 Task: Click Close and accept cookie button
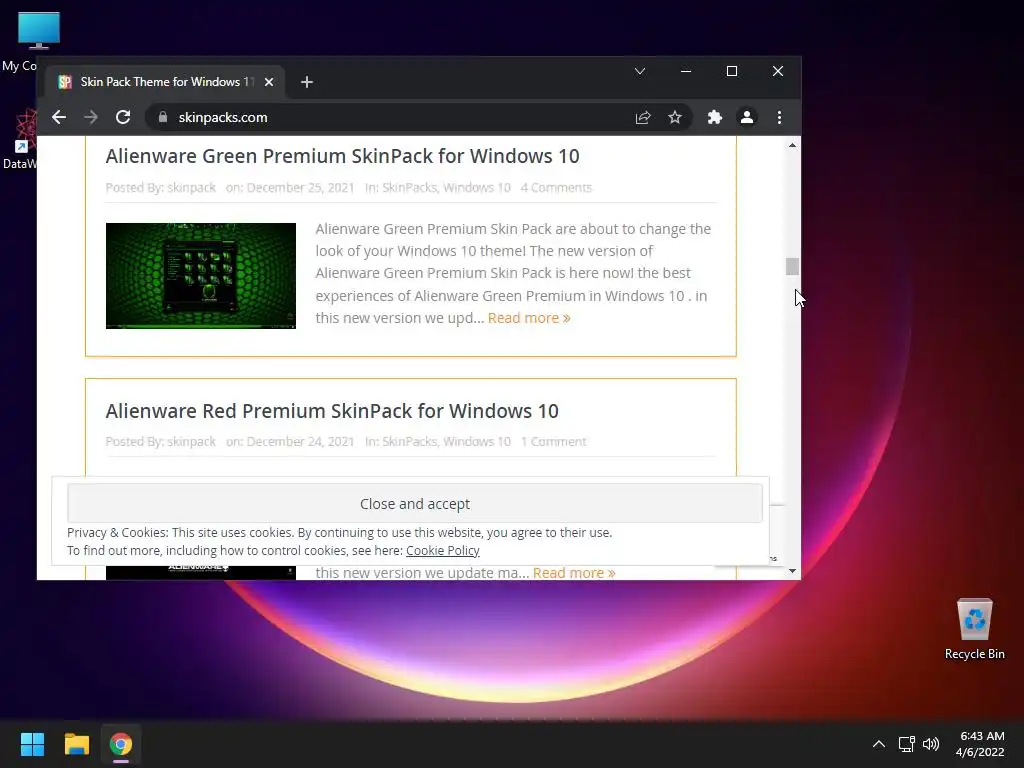tap(415, 504)
